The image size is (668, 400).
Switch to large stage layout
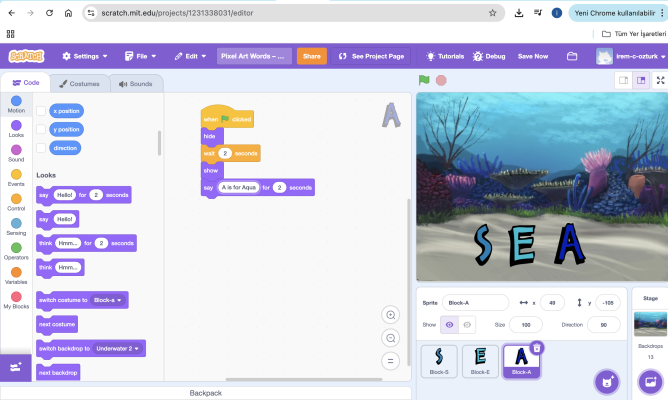[x=641, y=80]
